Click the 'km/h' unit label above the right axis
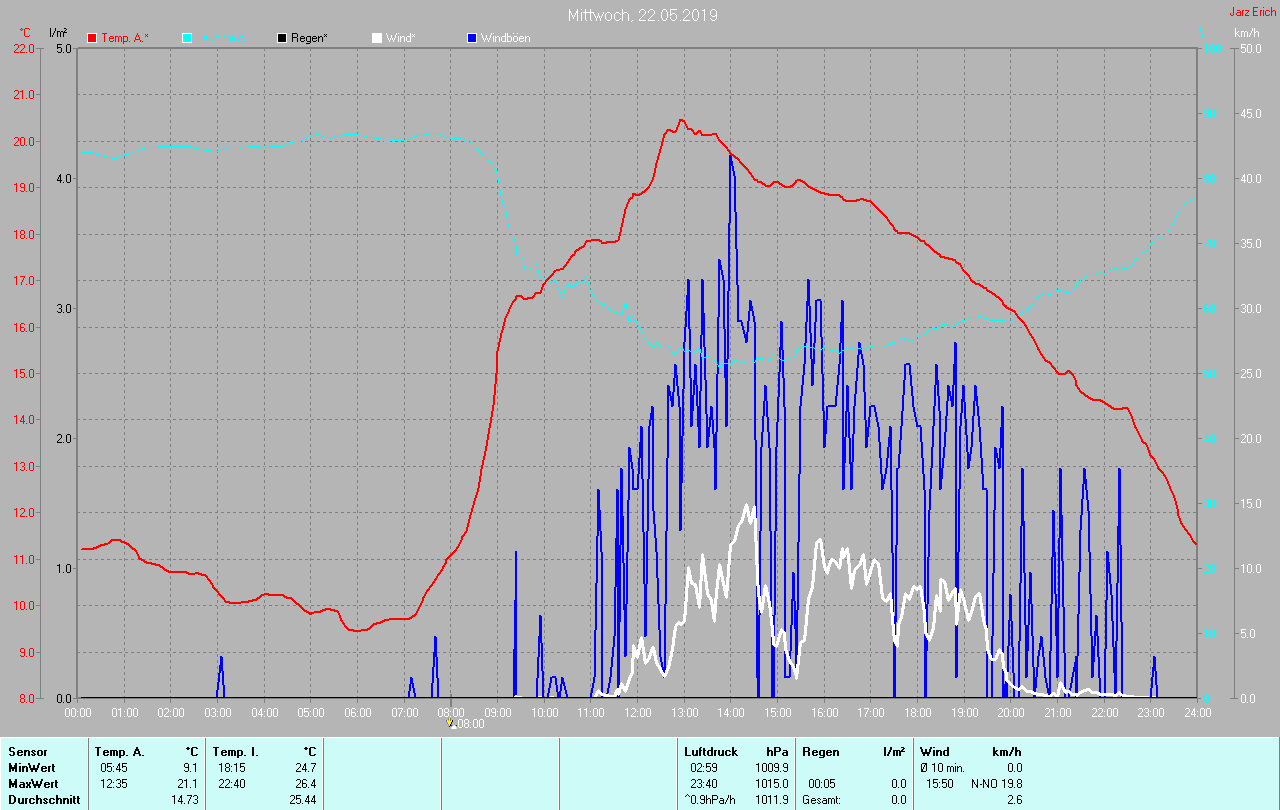 (x=1247, y=33)
